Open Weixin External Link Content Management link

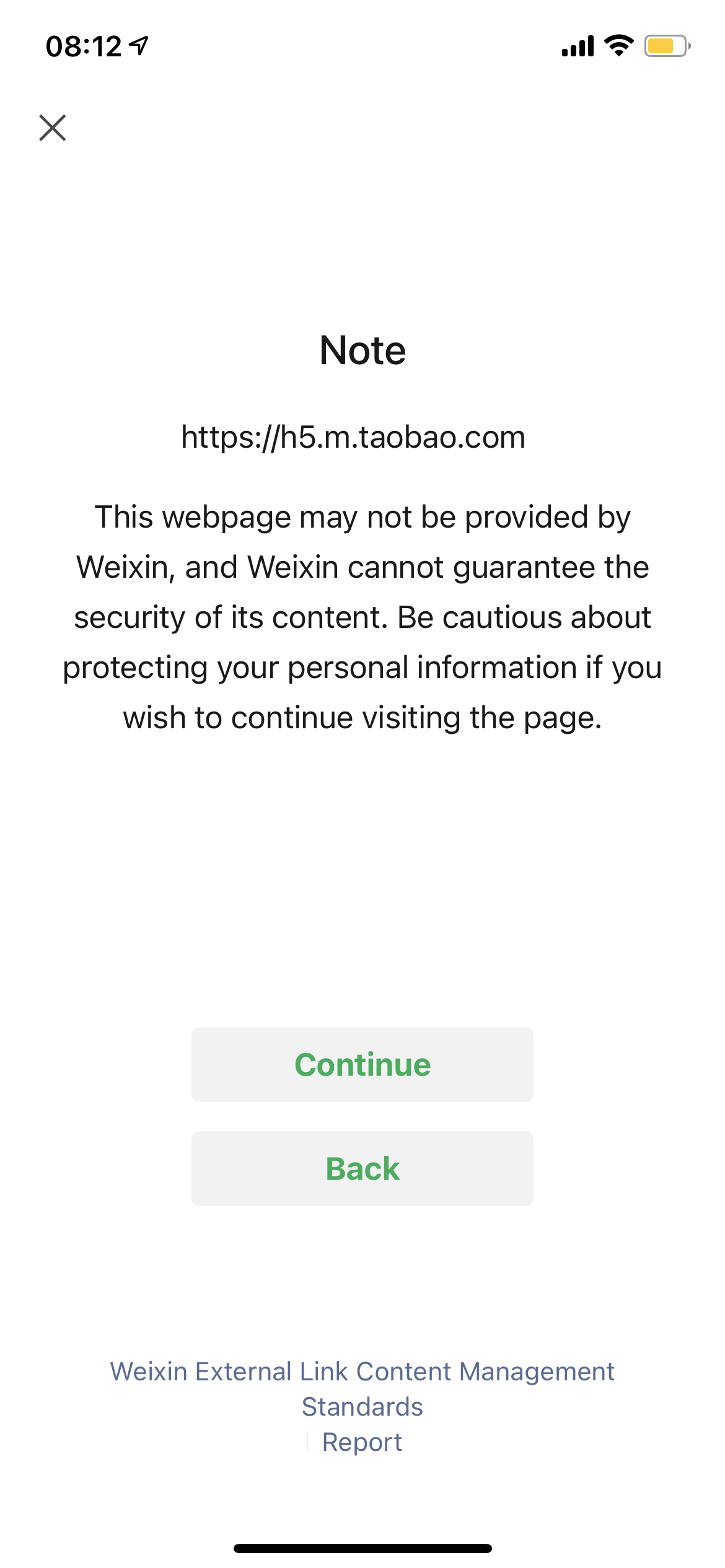pos(362,1372)
